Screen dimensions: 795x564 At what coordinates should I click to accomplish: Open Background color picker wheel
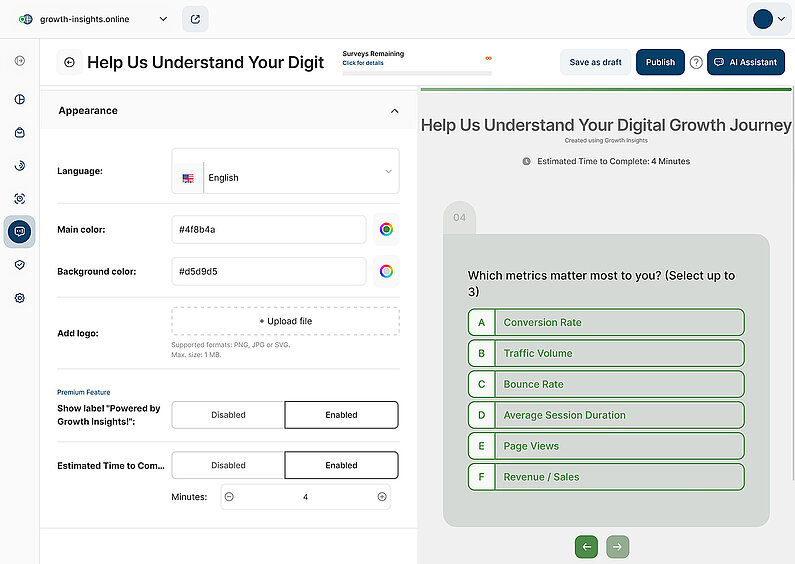(386, 271)
